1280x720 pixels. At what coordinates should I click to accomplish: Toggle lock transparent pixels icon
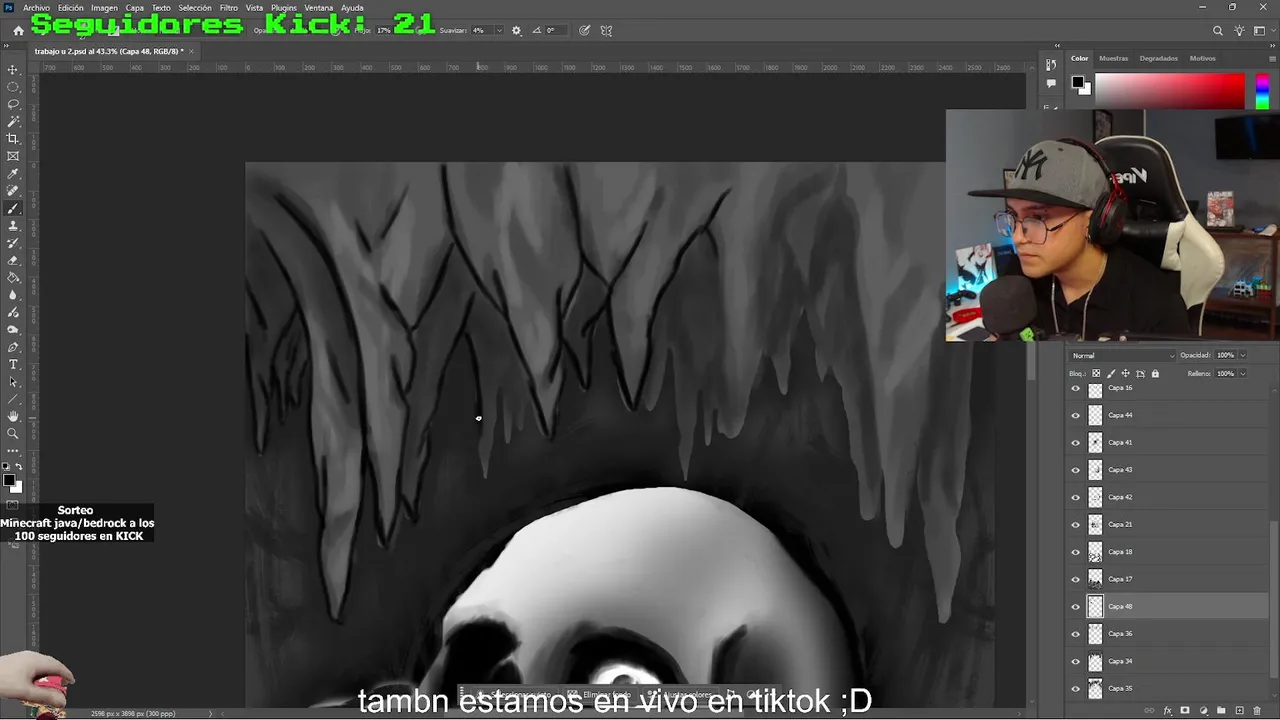click(x=1096, y=374)
